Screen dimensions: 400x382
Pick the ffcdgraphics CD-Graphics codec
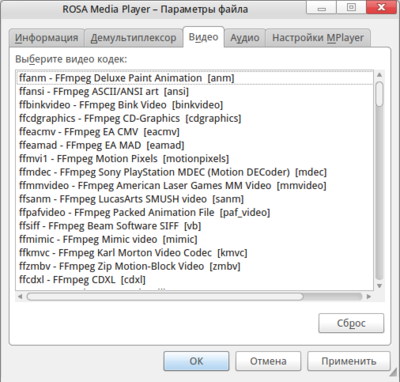pyautogui.click(x=195, y=118)
